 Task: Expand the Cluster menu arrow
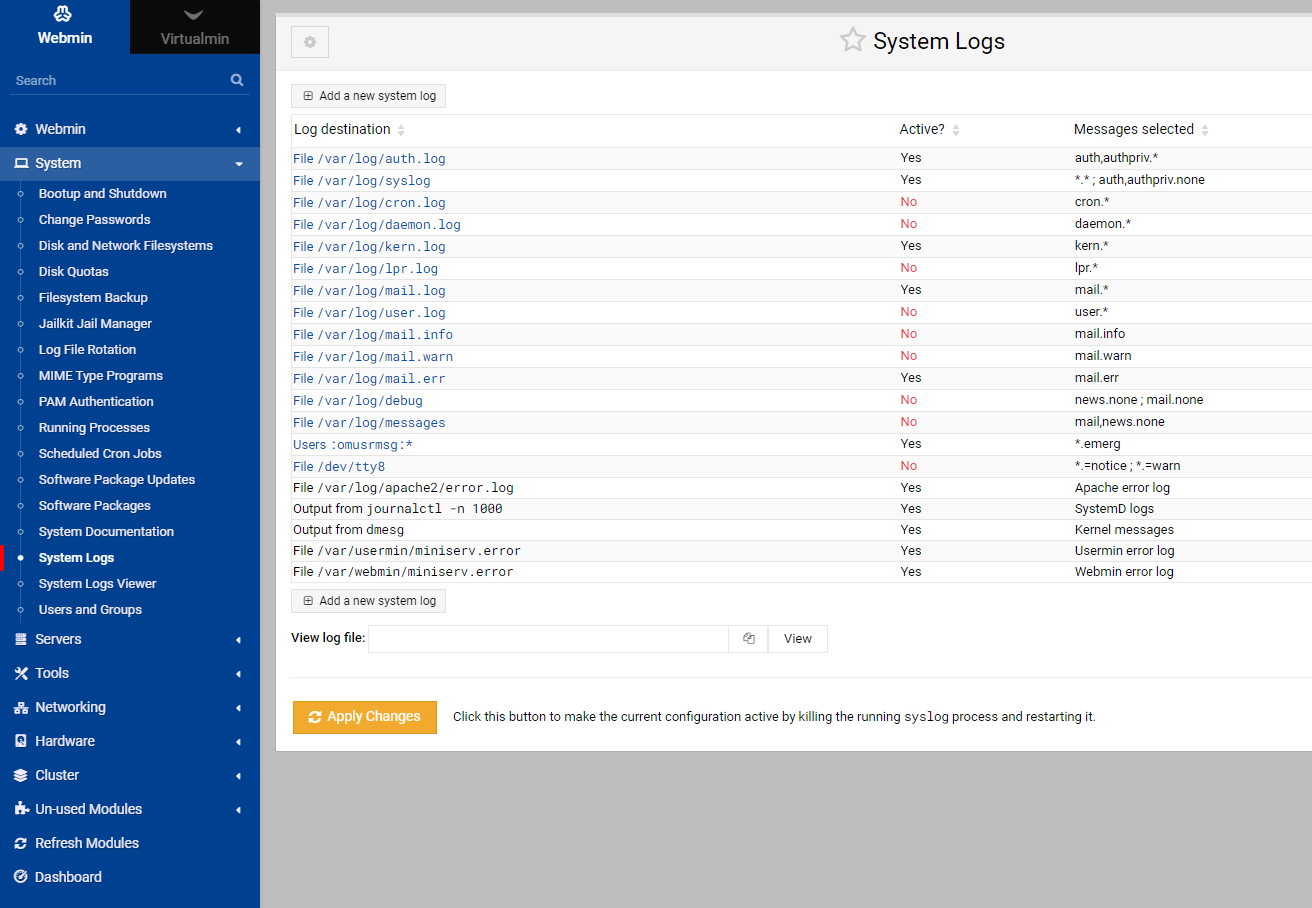click(x=238, y=776)
